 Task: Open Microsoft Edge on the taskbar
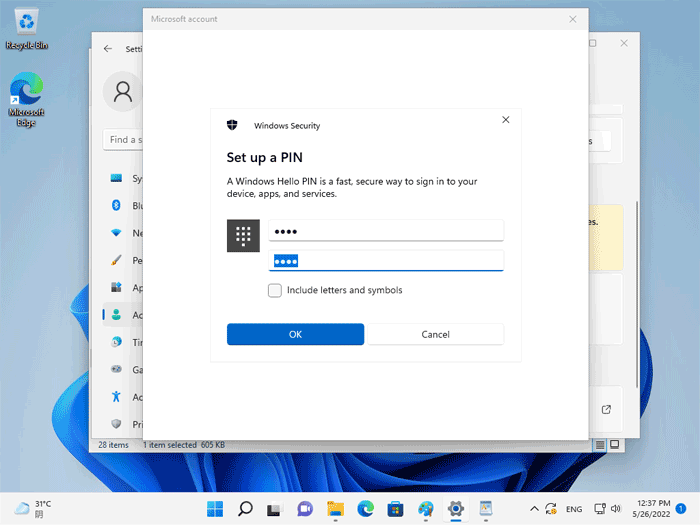(x=365, y=509)
